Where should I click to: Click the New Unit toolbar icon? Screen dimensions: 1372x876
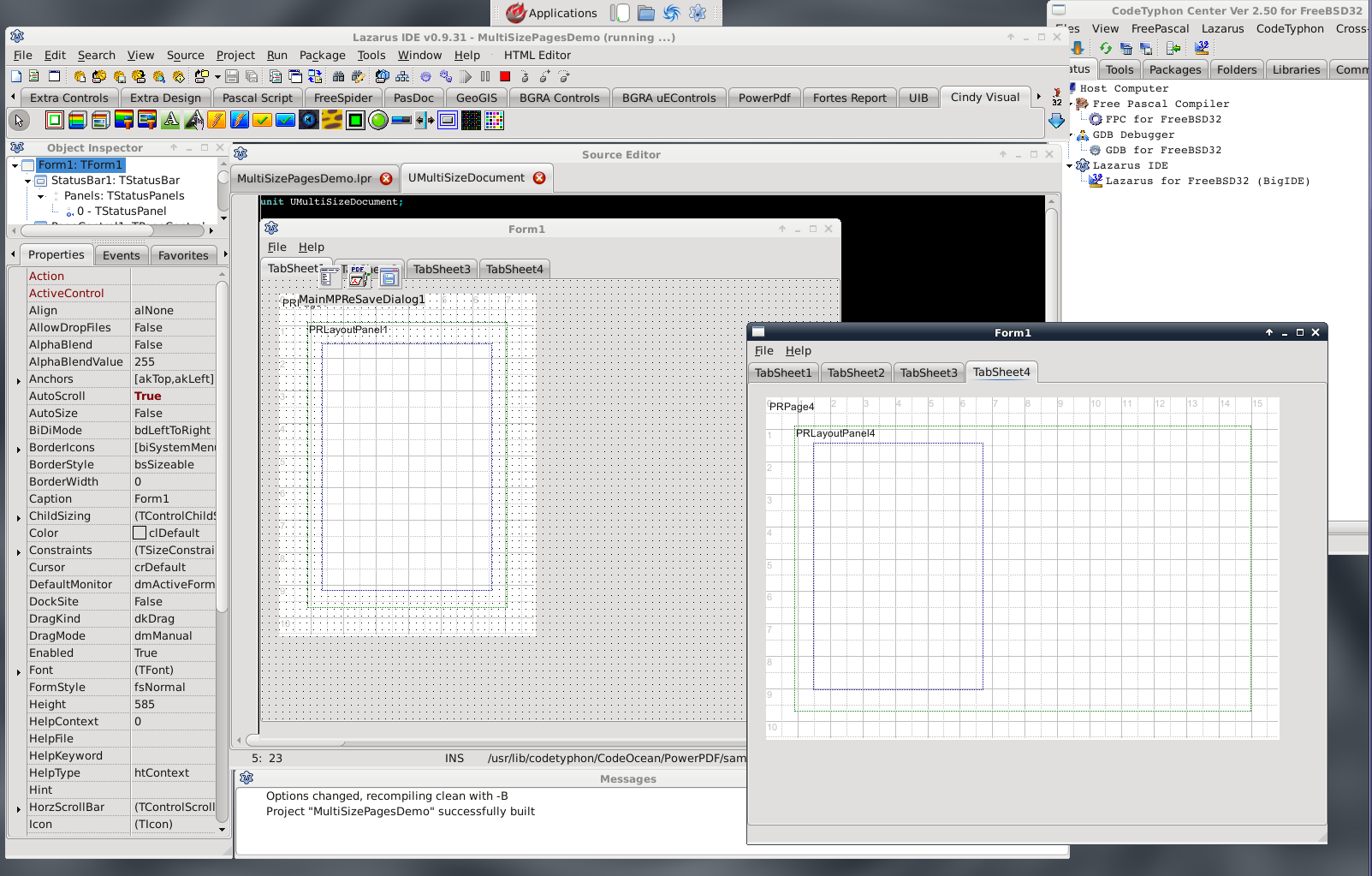click(33, 76)
